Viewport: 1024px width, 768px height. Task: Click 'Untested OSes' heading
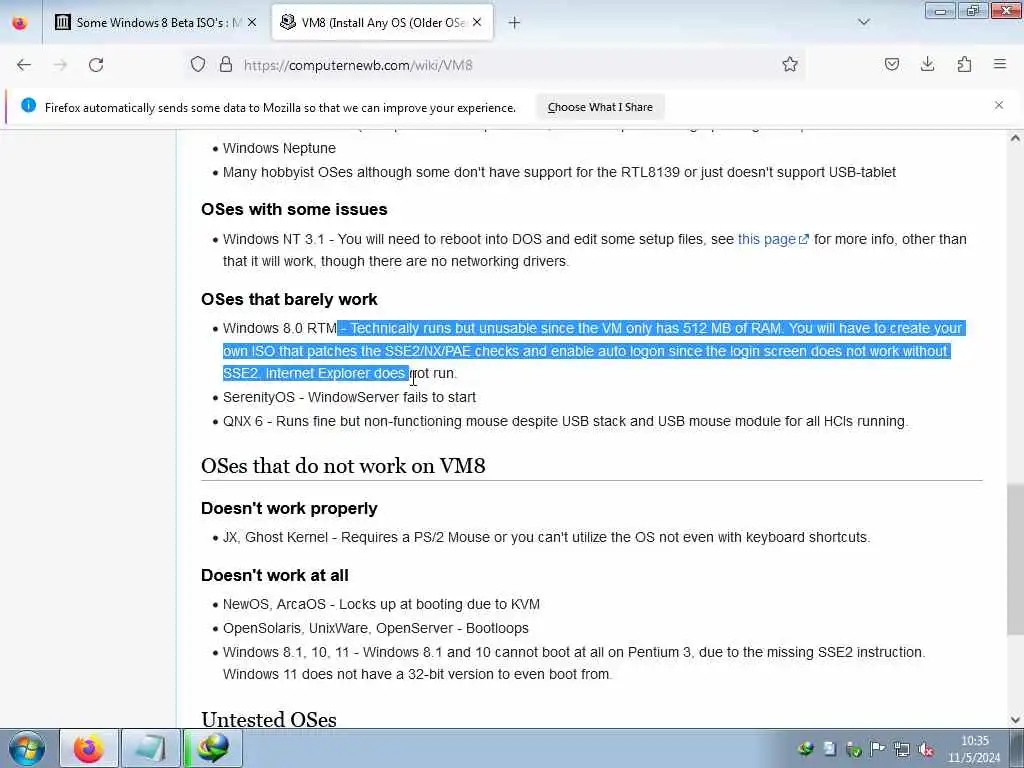(269, 719)
